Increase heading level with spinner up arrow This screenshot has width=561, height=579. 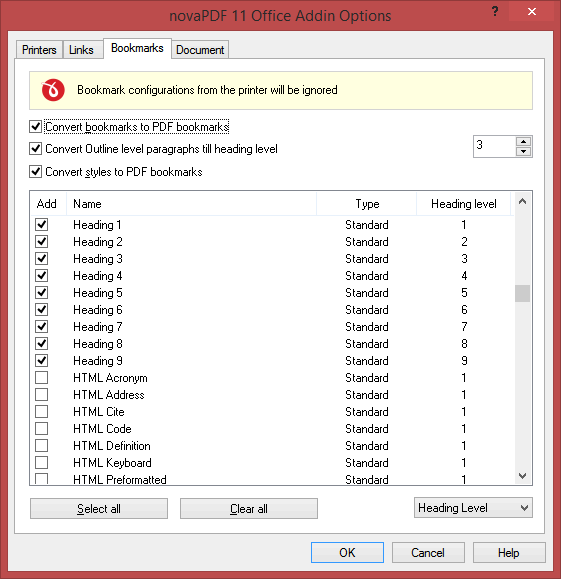click(523, 142)
